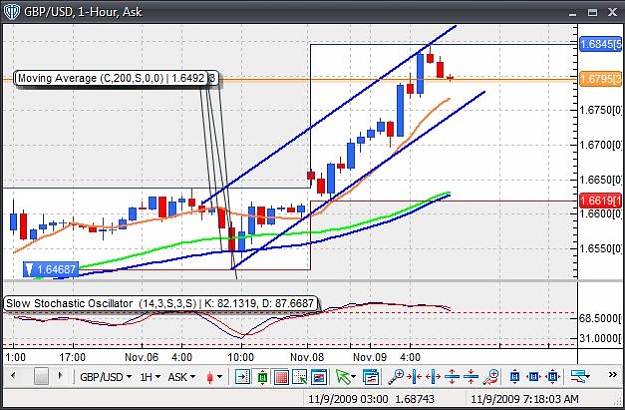Click the 1.6750 price axis value
The height and width of the screenshot is (410, 625).
(600, 110)
